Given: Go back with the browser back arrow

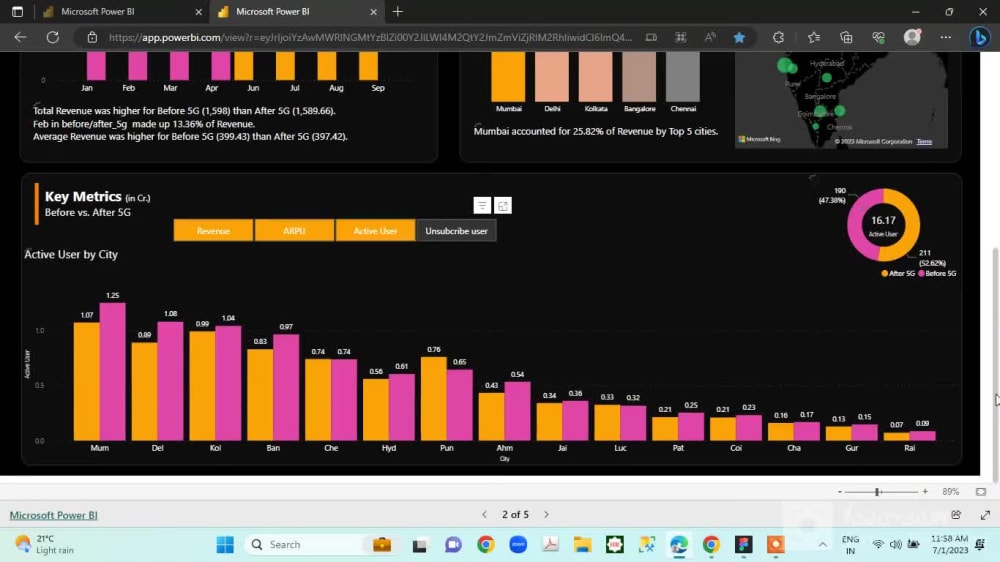Looking at the screenshot, I should tap(20, 37).
